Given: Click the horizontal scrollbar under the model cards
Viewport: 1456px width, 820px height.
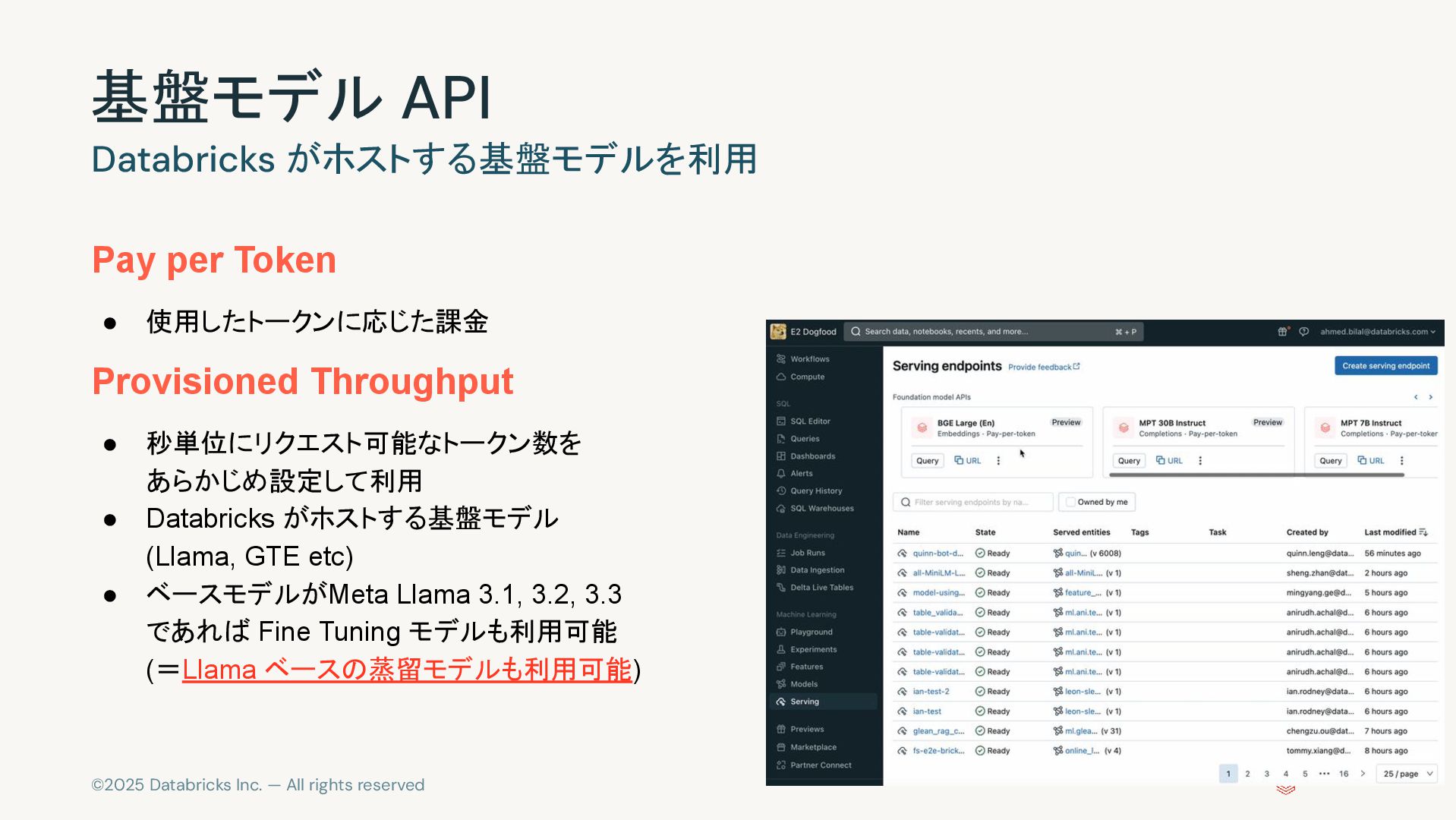Looking at the screenshot, I should (1256, 475).
